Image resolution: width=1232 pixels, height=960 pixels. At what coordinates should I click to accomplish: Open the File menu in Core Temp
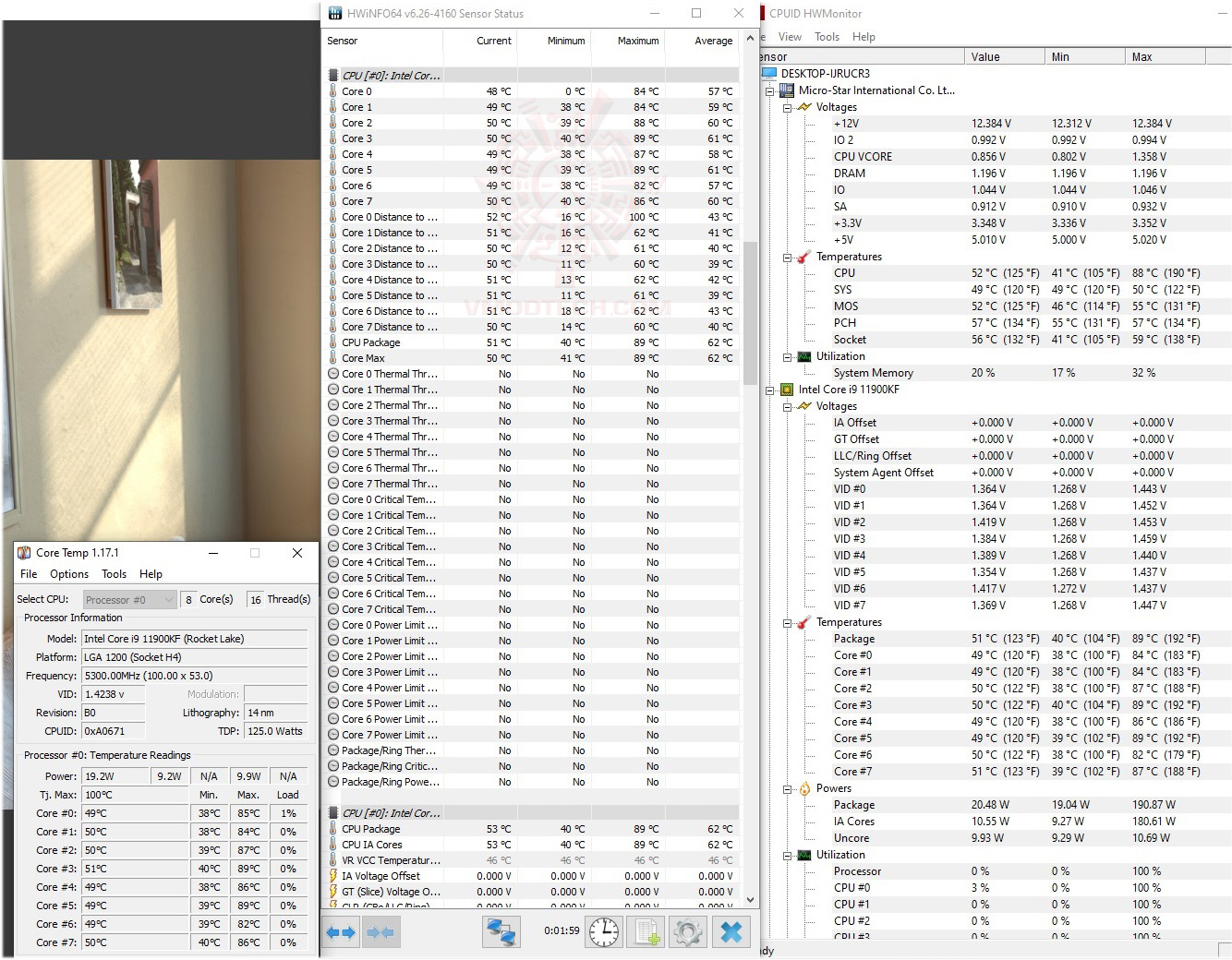tap(29, 574)
